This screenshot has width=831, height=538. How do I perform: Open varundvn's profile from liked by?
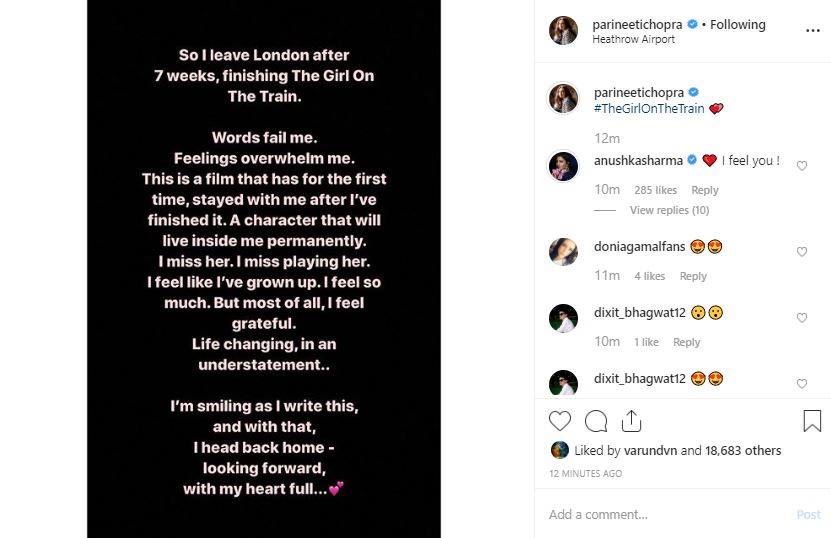point(650,451)
